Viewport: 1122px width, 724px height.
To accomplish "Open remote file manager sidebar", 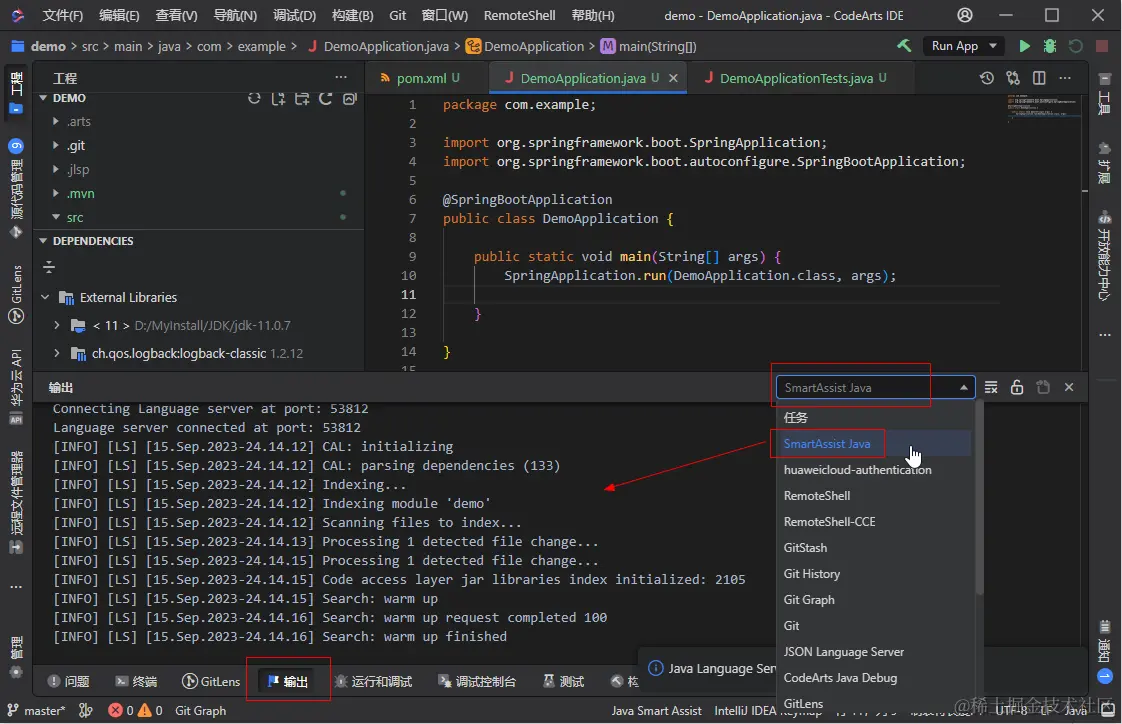I will [x=16, y=503].
